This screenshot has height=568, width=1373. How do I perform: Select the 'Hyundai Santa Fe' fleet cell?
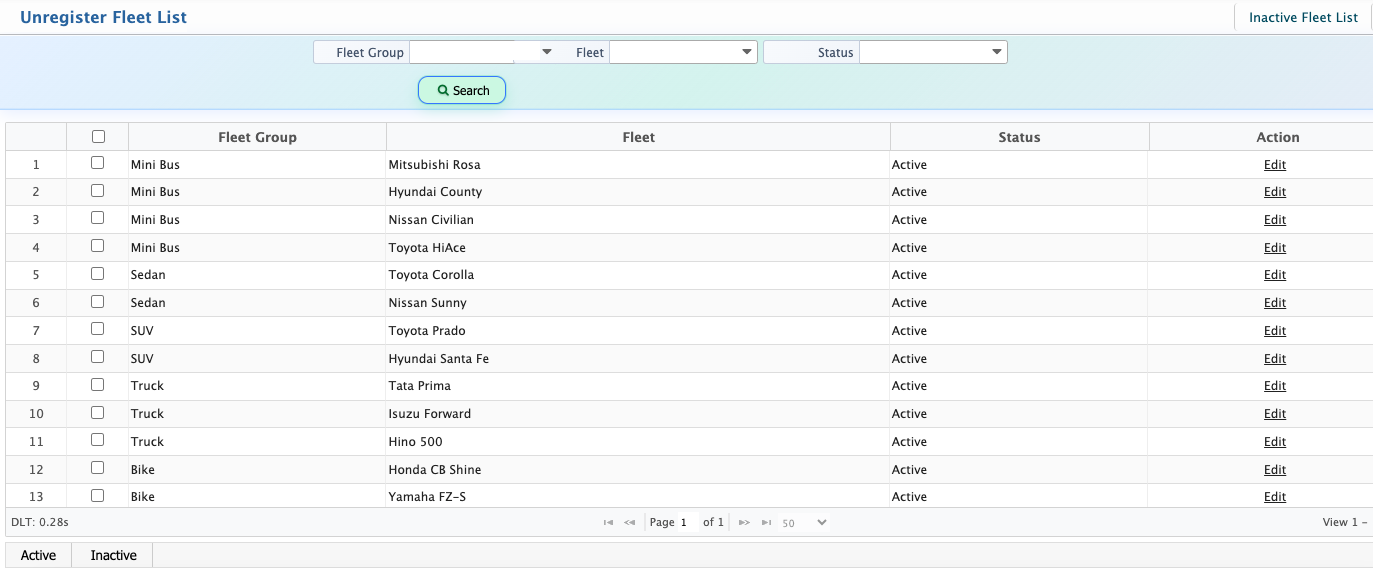[638, 359]
